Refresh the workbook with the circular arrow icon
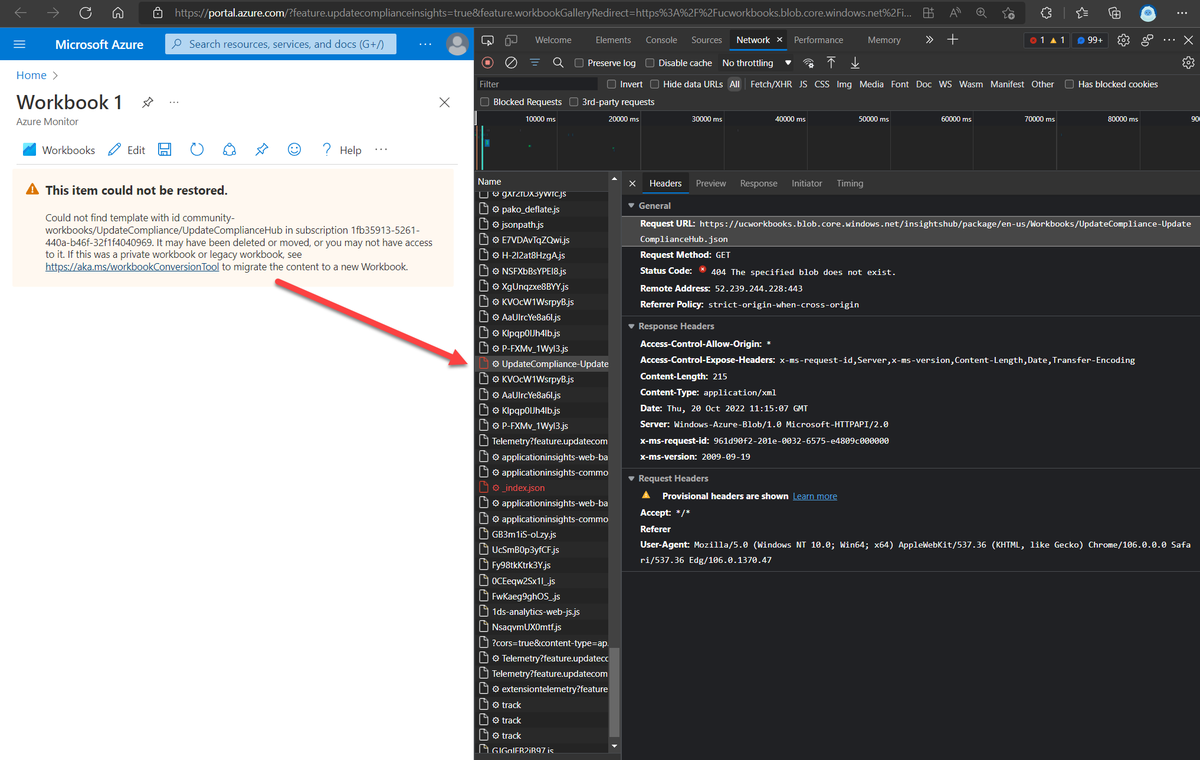The height and width of the screenshot is (760, 1200). click(x=197, y=150)
